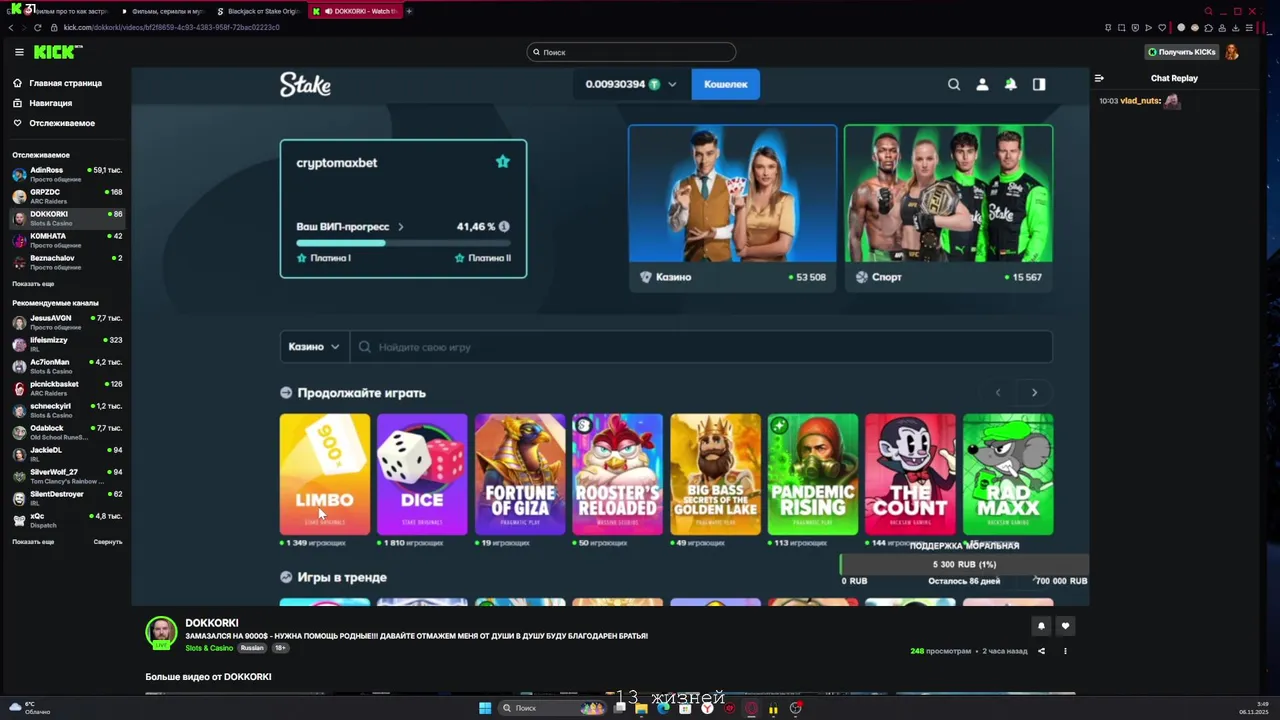Click the Kick search field Поиск
Viewport: 1280px width, 720px height.
[x=631, y=52]
